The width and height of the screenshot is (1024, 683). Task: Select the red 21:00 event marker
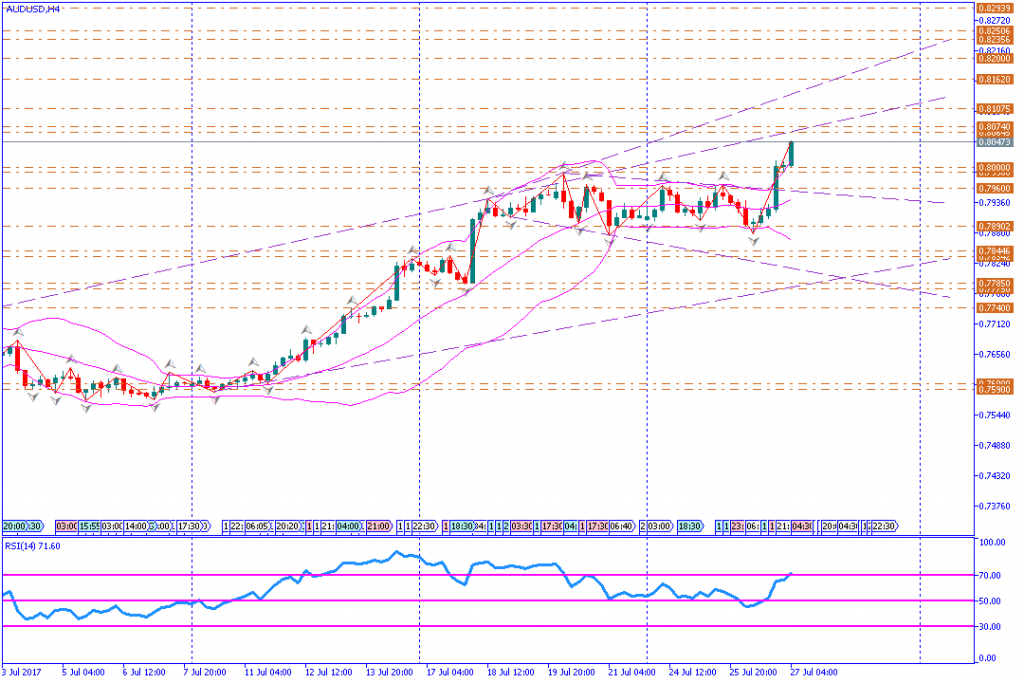point(379,526)
